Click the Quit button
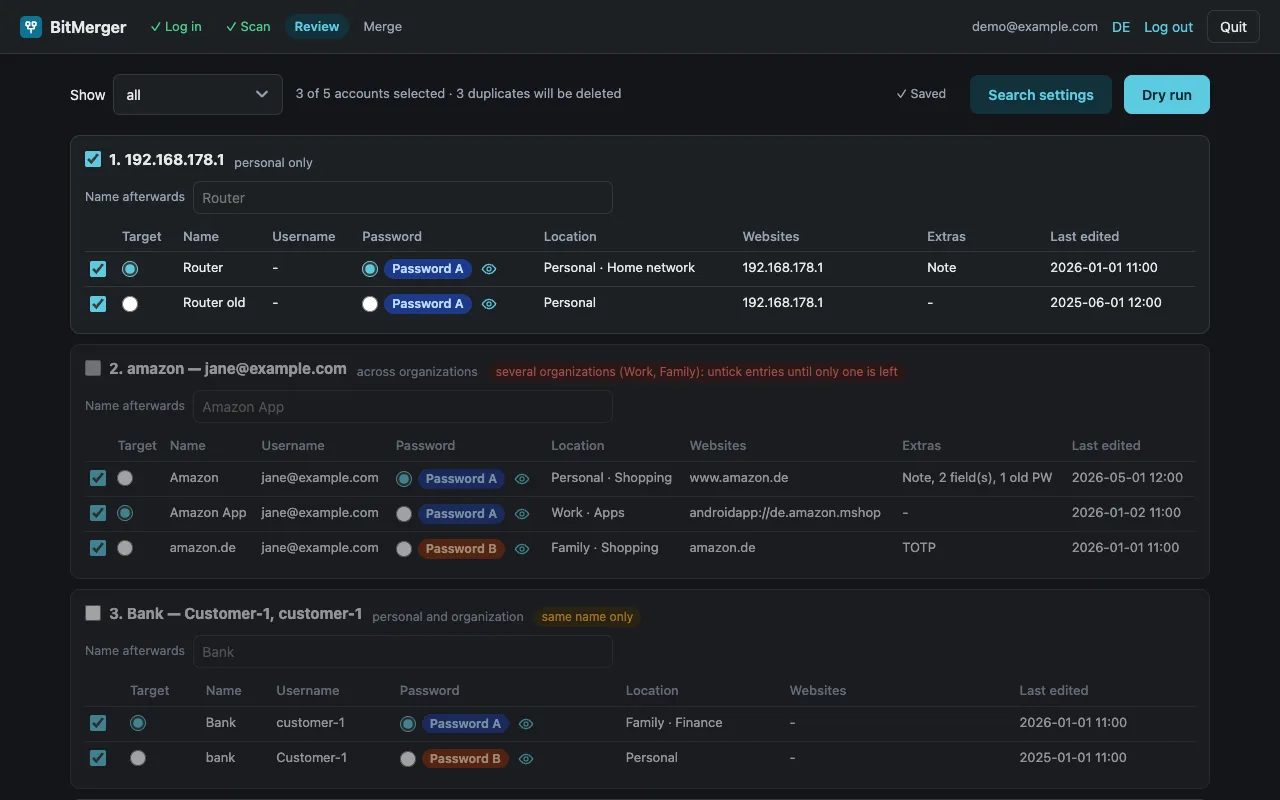This screenshot has width=1280, height=800. click(1233, 27)
